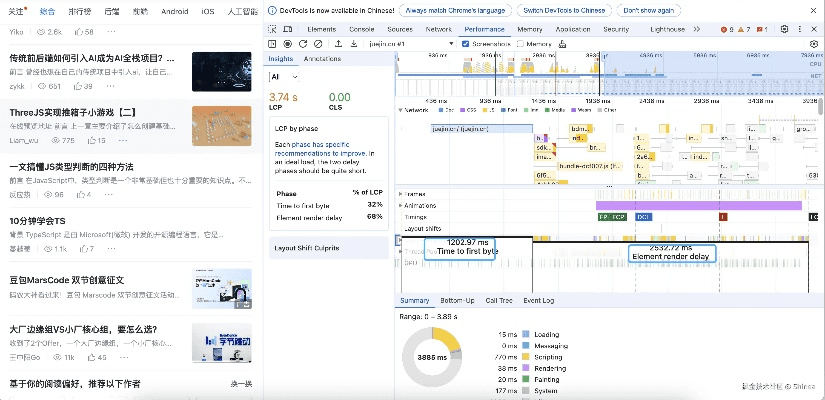Click "Don't show again" button
This screenshot has width=825, height=400.
648,9
